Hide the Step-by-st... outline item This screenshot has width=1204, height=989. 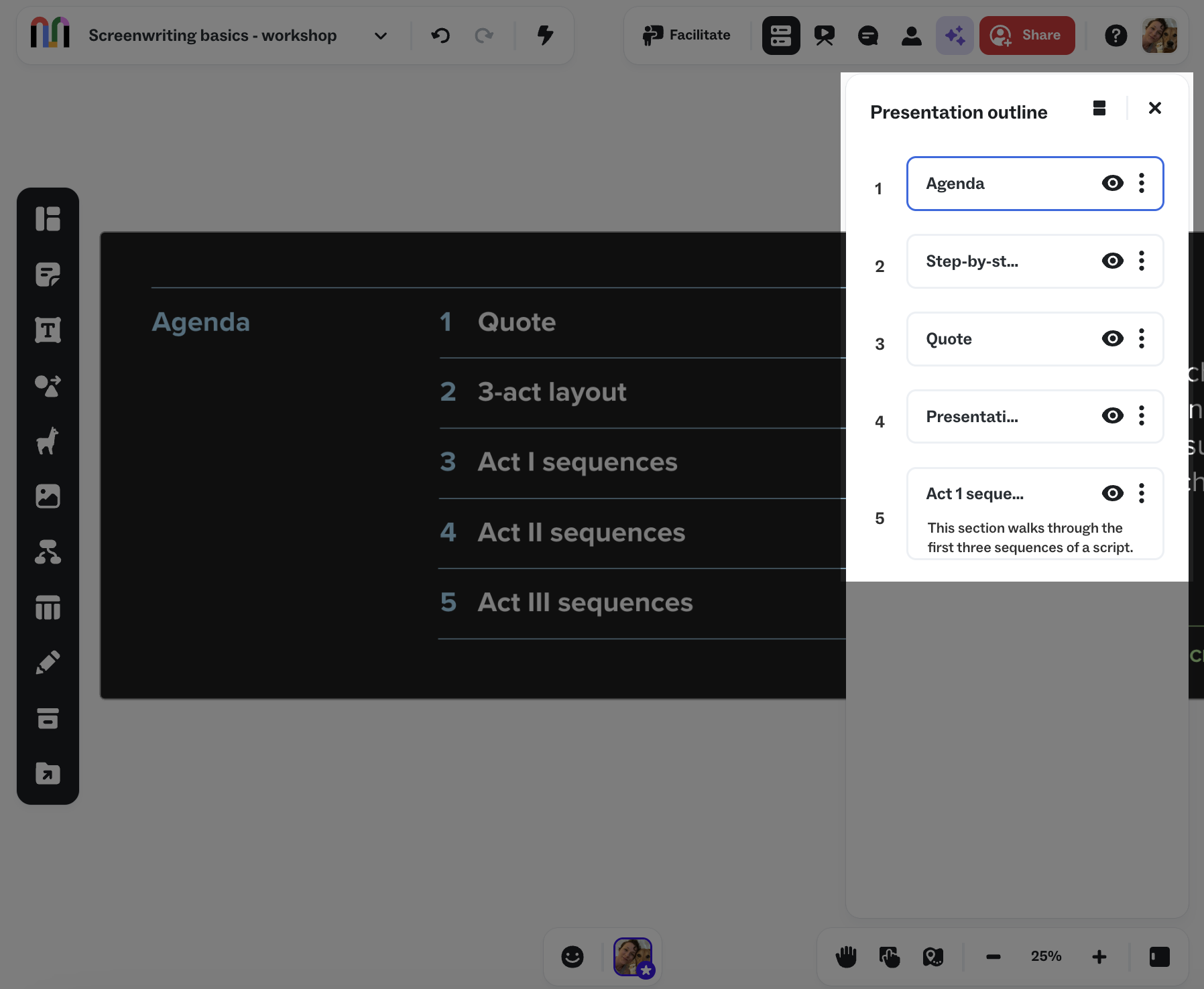click(1113, 261)
